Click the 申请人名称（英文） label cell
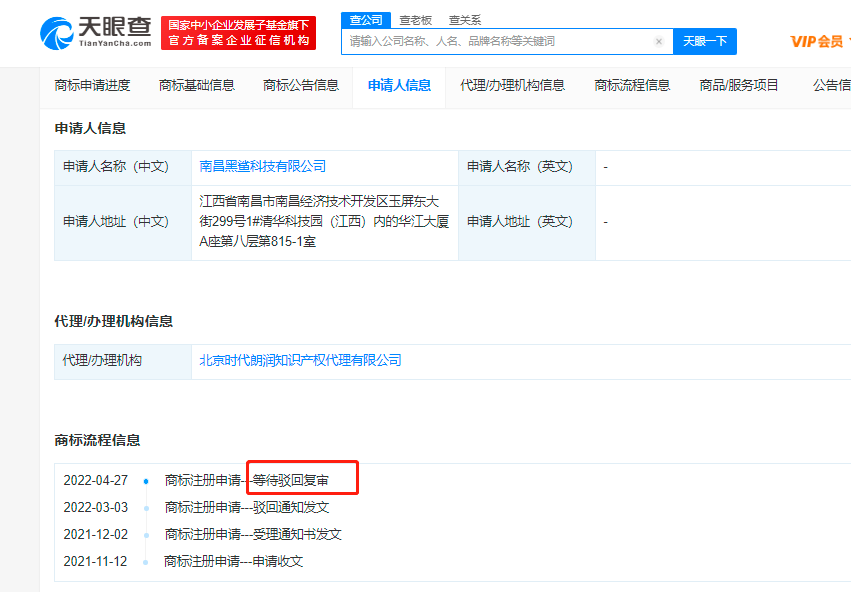The height and width of the screenshot is (592, 851). coord(526,168)
